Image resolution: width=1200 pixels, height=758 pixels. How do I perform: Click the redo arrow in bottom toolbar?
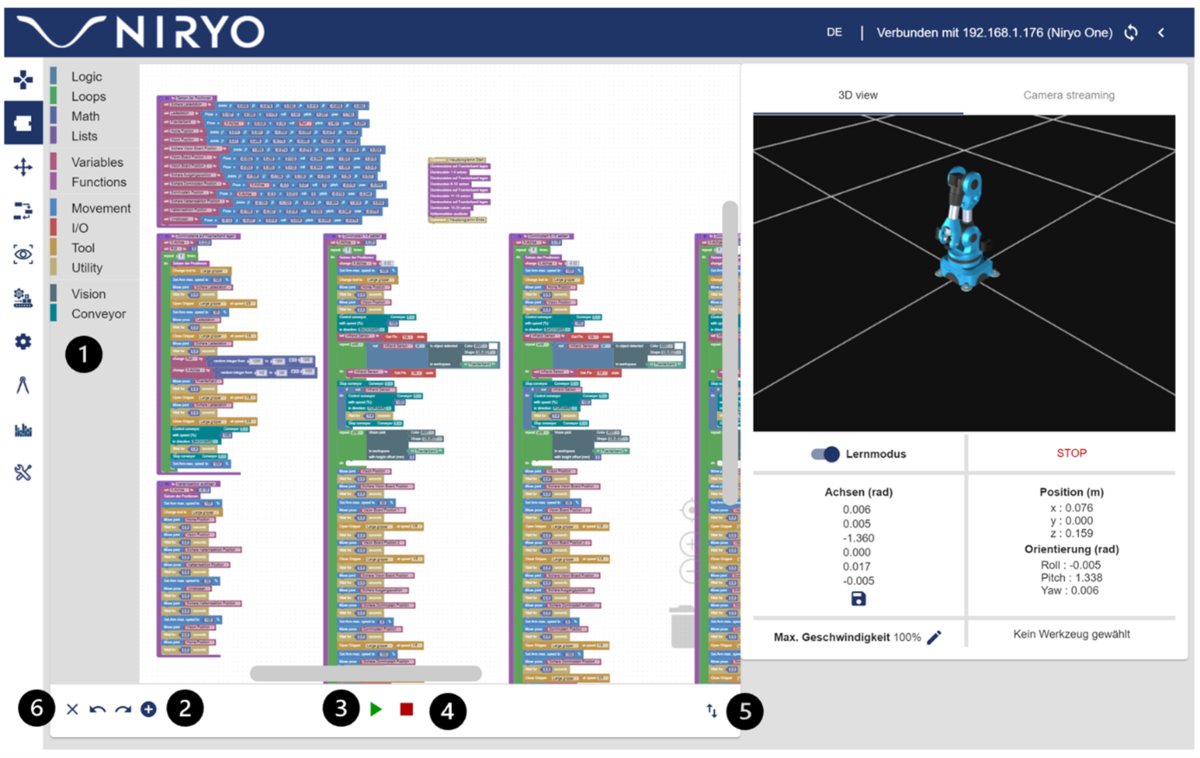point(123,709)
